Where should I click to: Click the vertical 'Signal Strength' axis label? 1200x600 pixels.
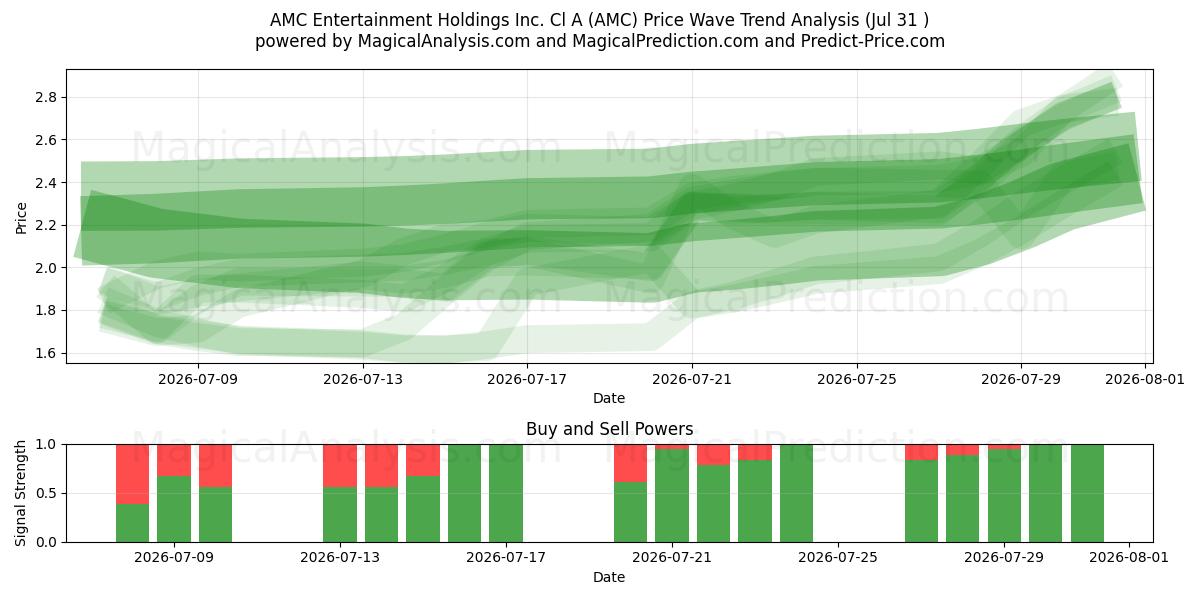click(21, 493)
